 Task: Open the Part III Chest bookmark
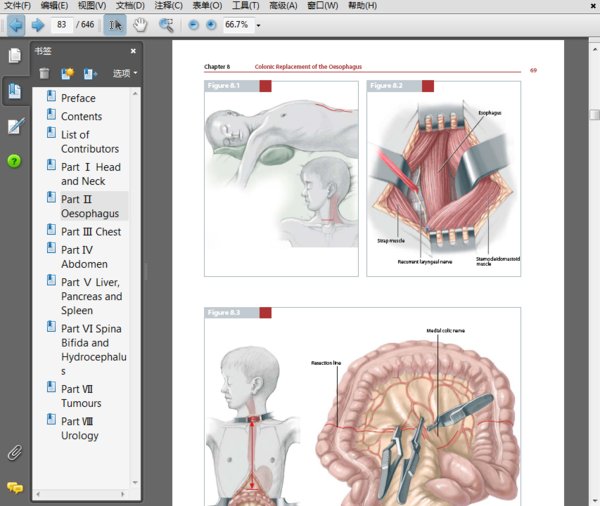point(90,232)
